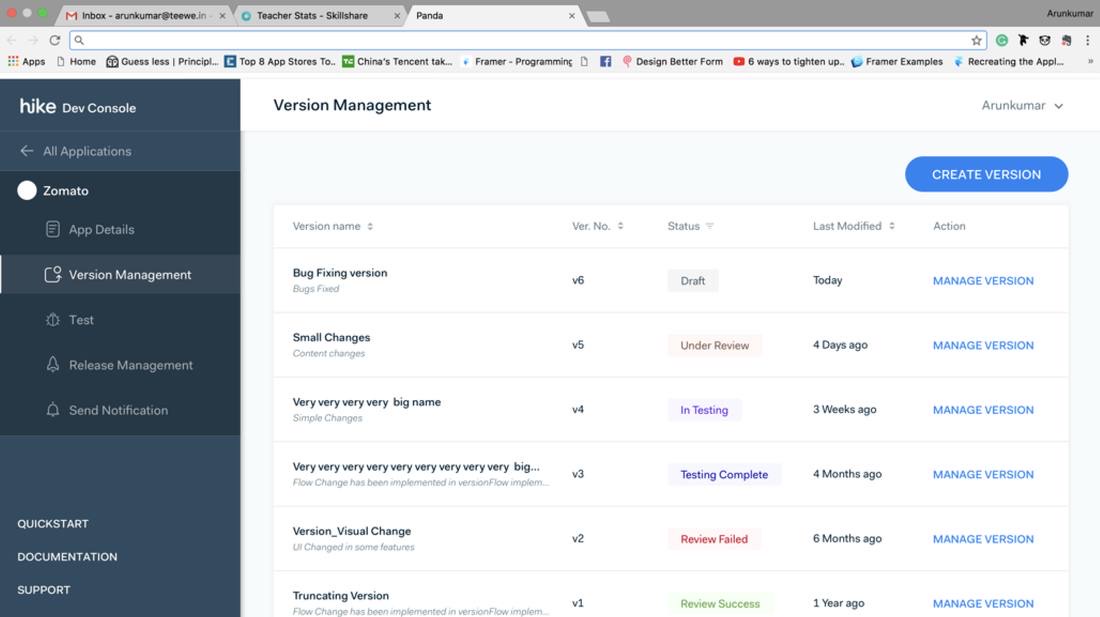Screen dimensions: 1100x617
Task: Click the Zomato app avatar circle
Action: coord(27,191)
